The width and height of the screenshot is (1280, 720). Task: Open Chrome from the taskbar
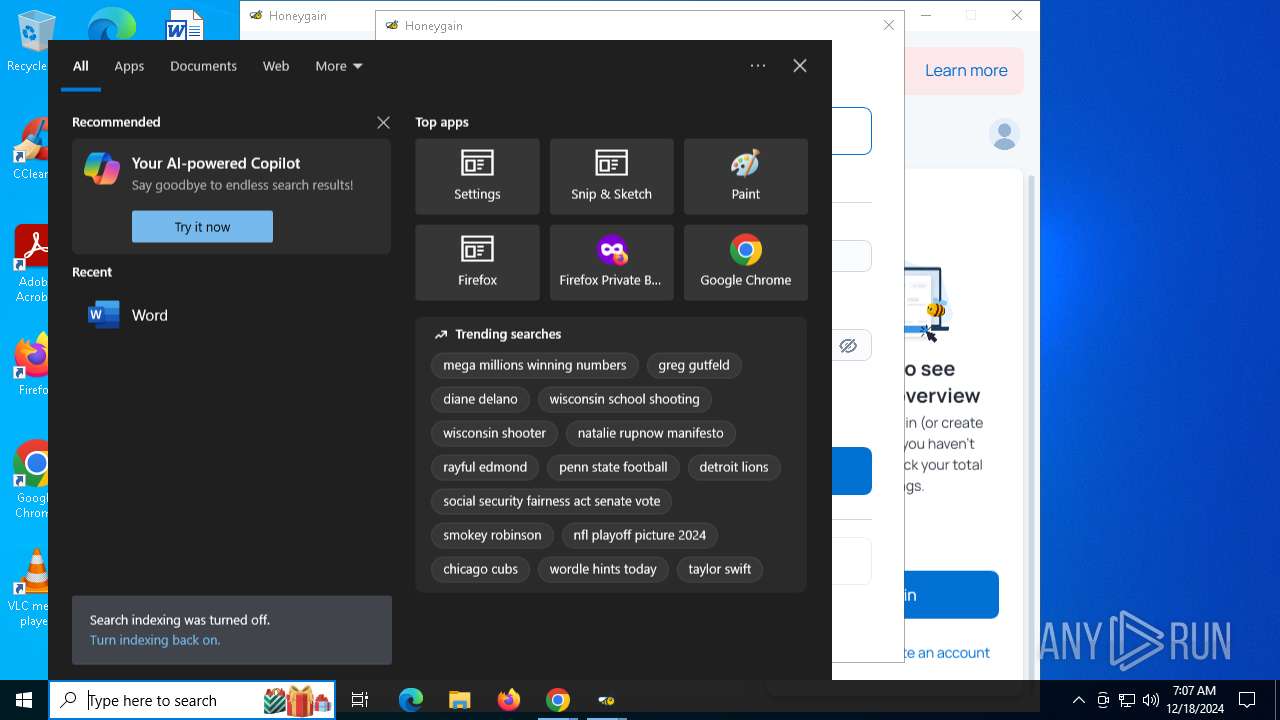pos(557,700)
